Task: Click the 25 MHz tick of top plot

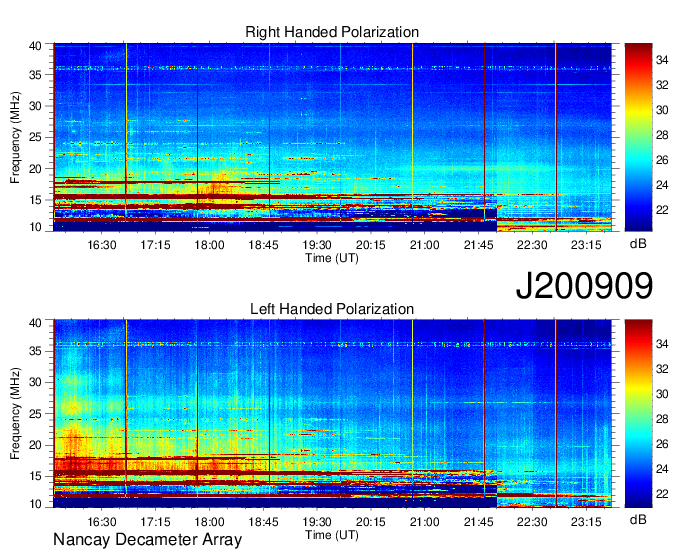Action: (36, 137)
